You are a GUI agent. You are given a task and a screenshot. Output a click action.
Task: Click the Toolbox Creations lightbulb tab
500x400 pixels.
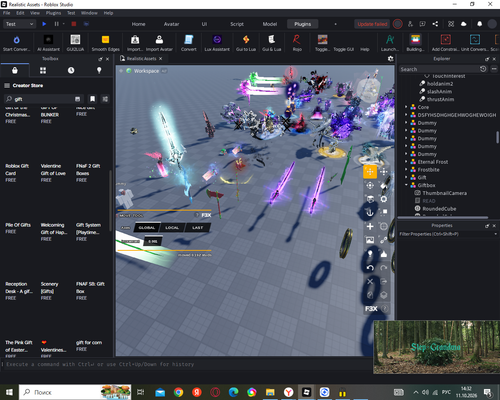point(99,70)
